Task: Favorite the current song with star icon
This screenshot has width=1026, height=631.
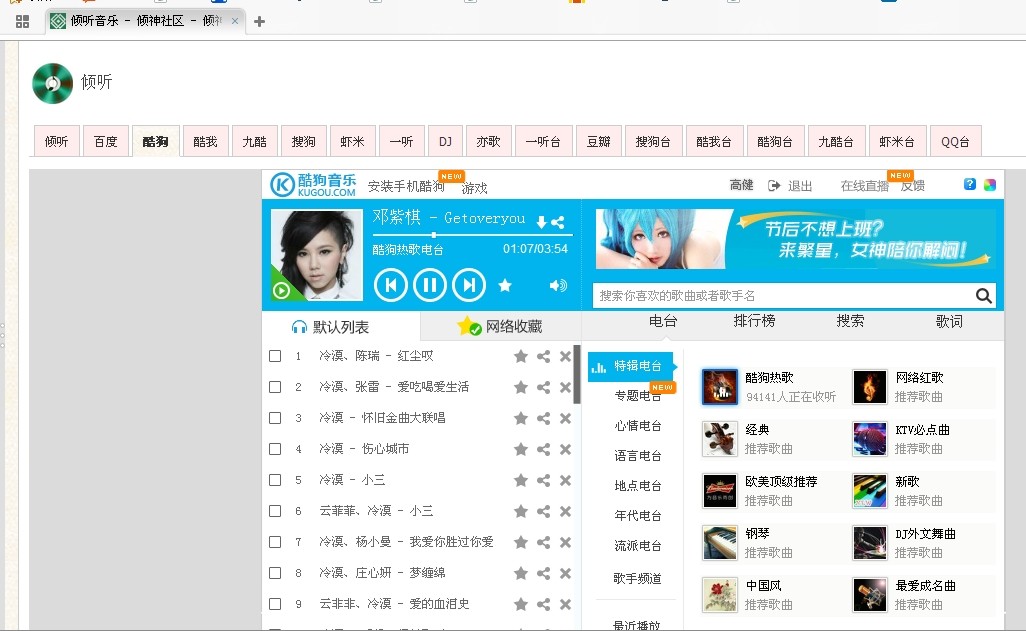Action: tap(505, 286)
